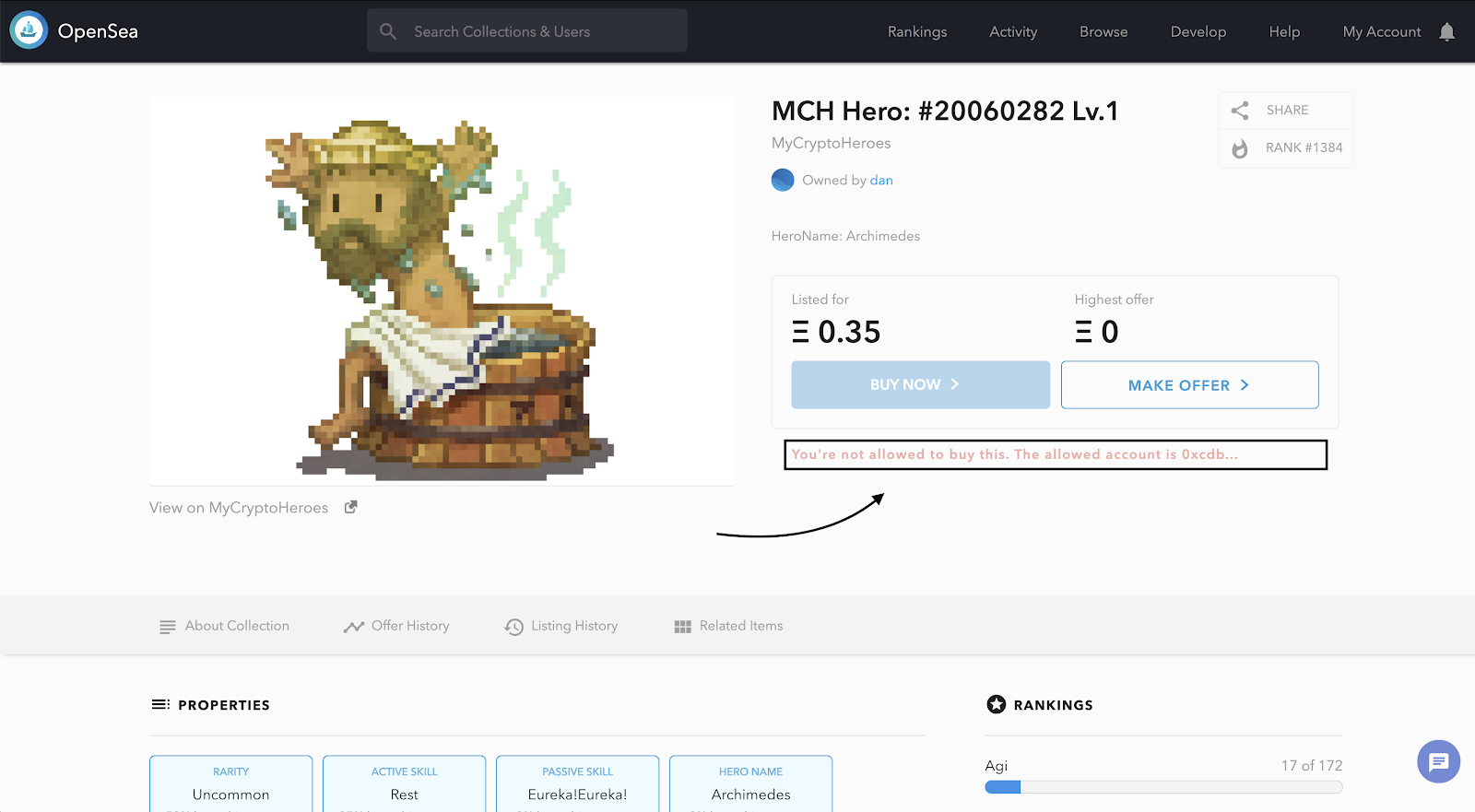Select the Active Skill Rest card
Viewport: 1475px width, 812px height.
(x=404, y=783)
